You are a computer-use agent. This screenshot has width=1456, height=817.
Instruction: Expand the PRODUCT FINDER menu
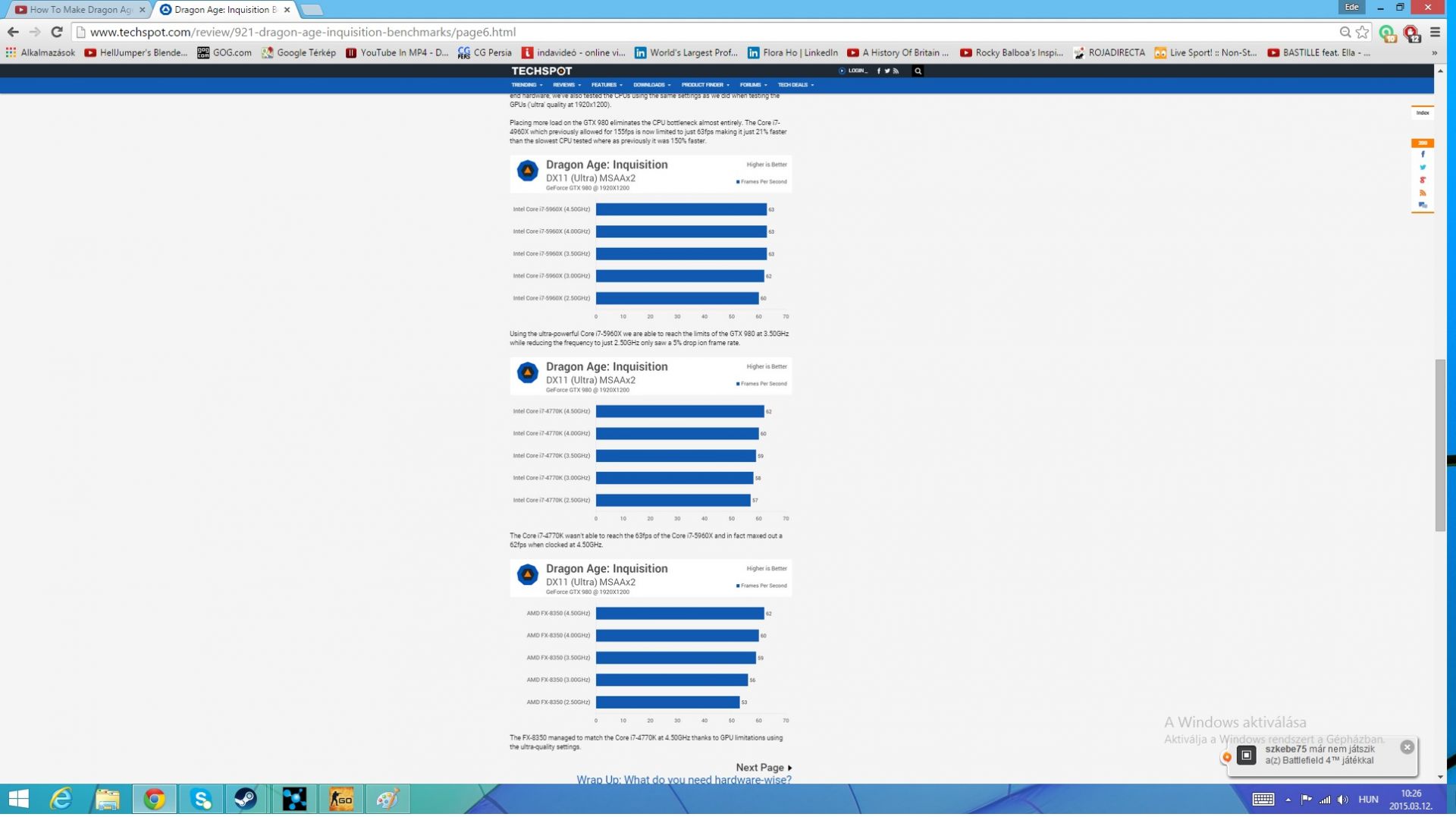click(705, 85)
